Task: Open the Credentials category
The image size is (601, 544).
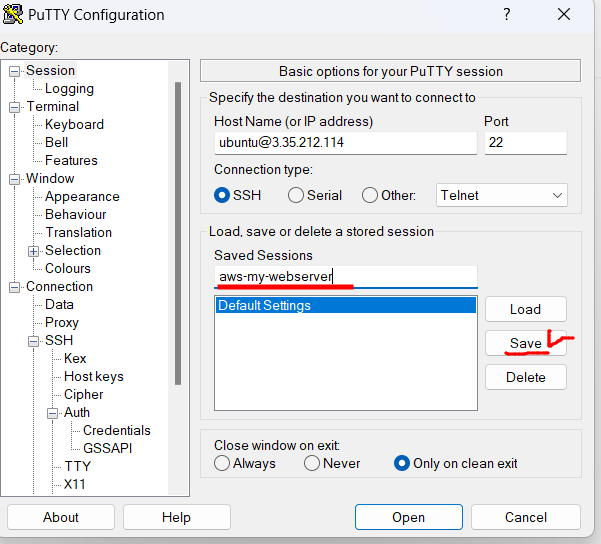Action: pyautogui.click(x=117, y=431)
